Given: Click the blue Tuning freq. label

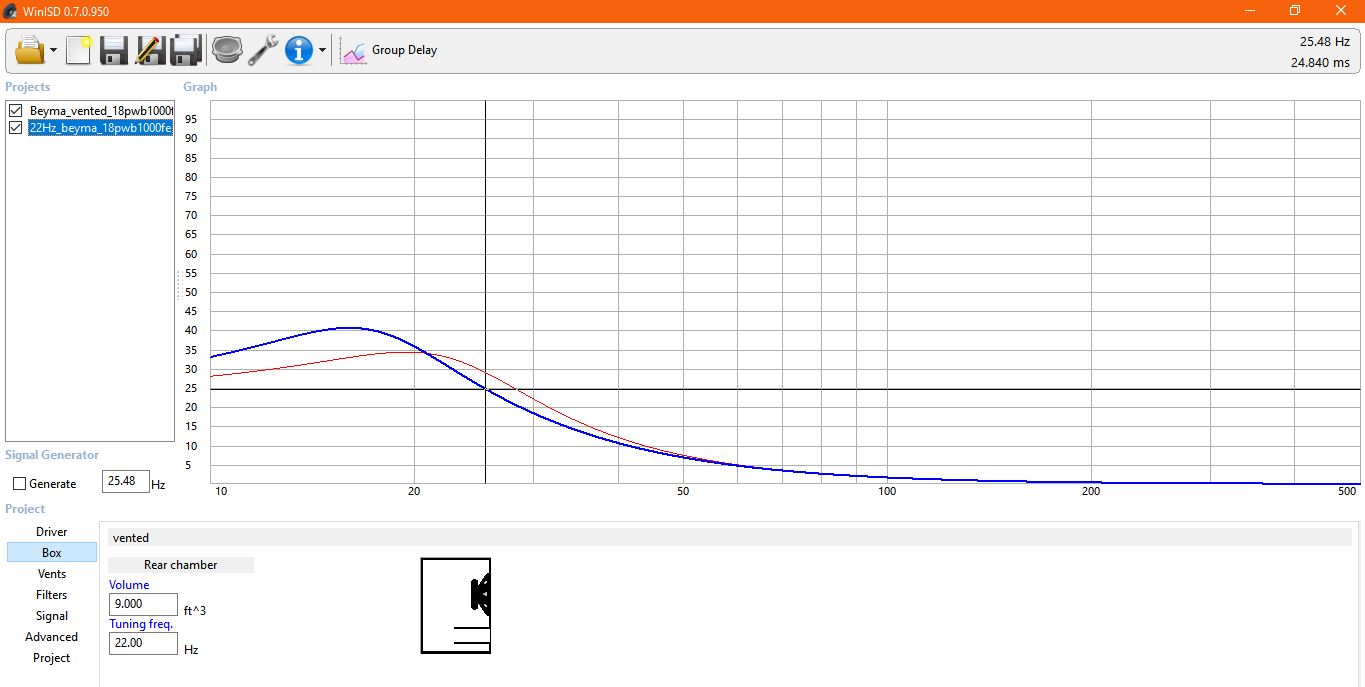Looking at the screenshot, I should (141, 624).
